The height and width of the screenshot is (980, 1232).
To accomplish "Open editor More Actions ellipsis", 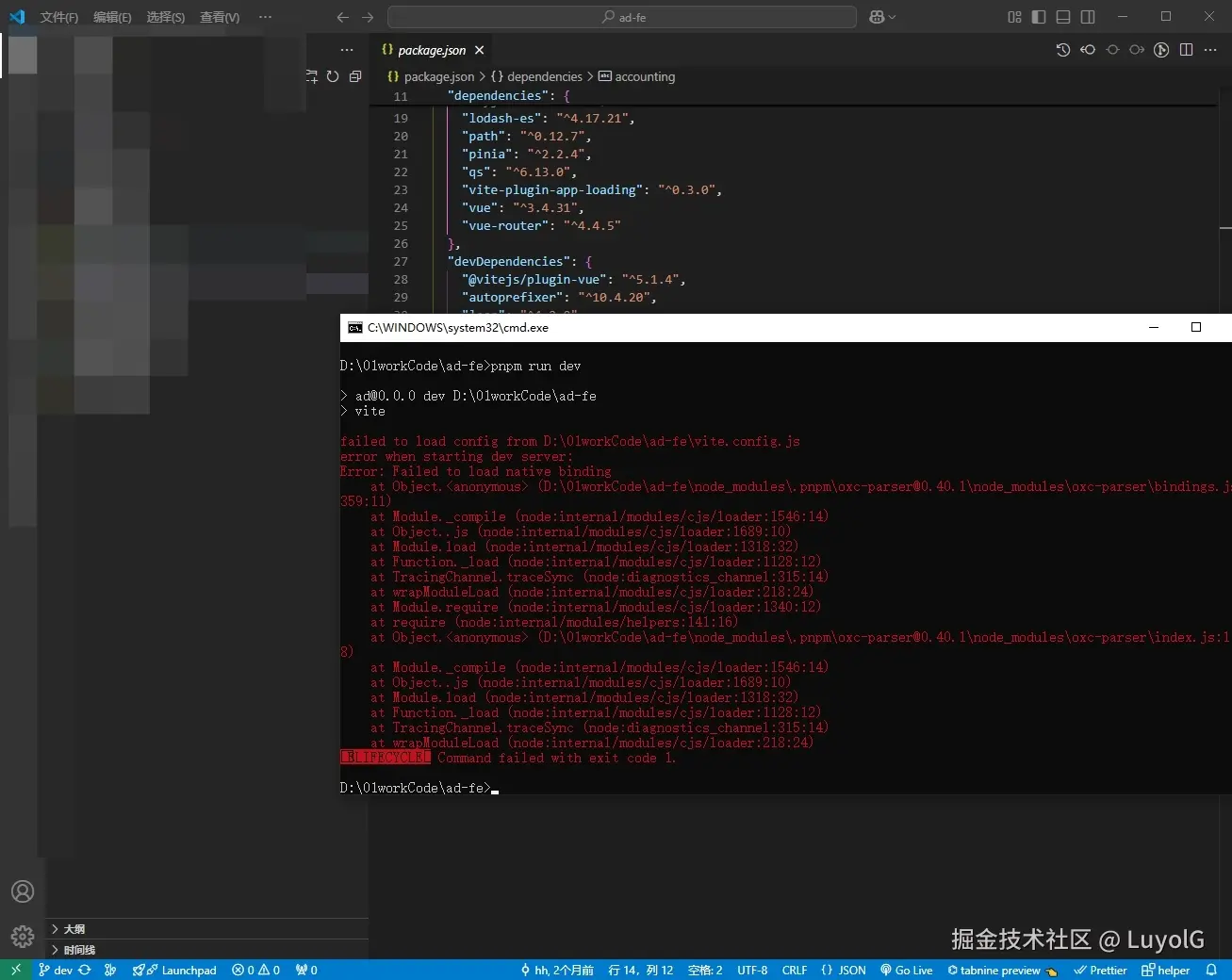I will coord(1210,50).
